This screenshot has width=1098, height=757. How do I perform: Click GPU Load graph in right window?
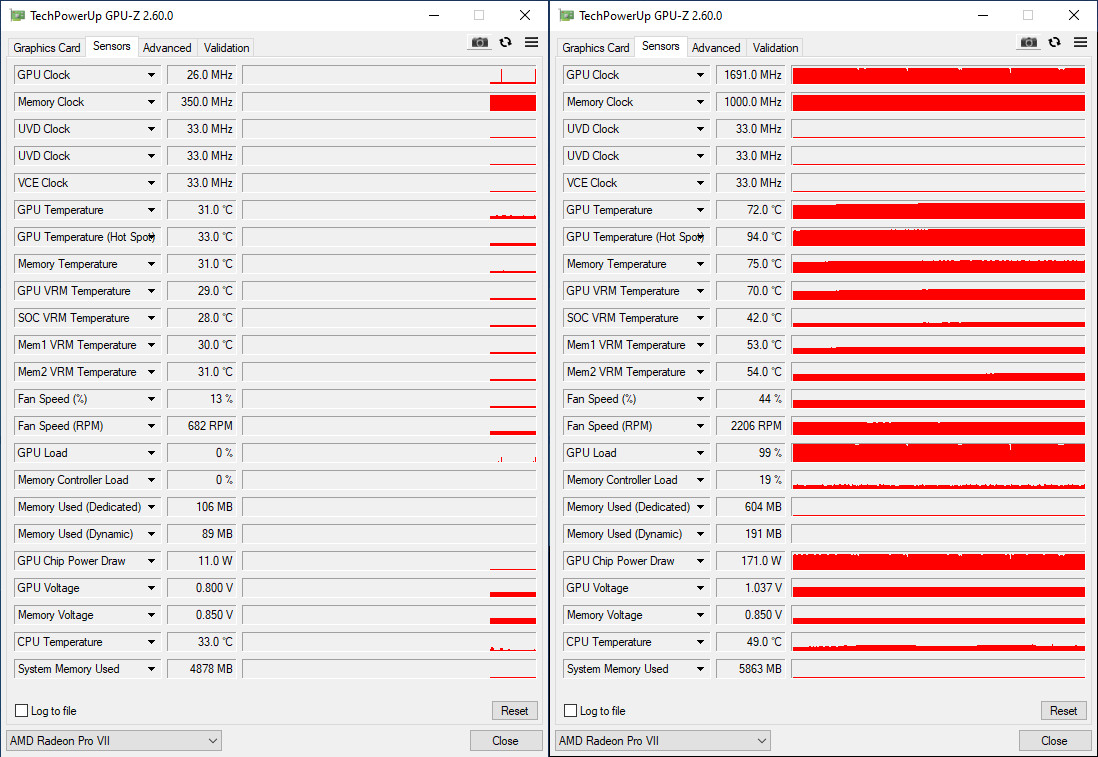coord(938,453)
